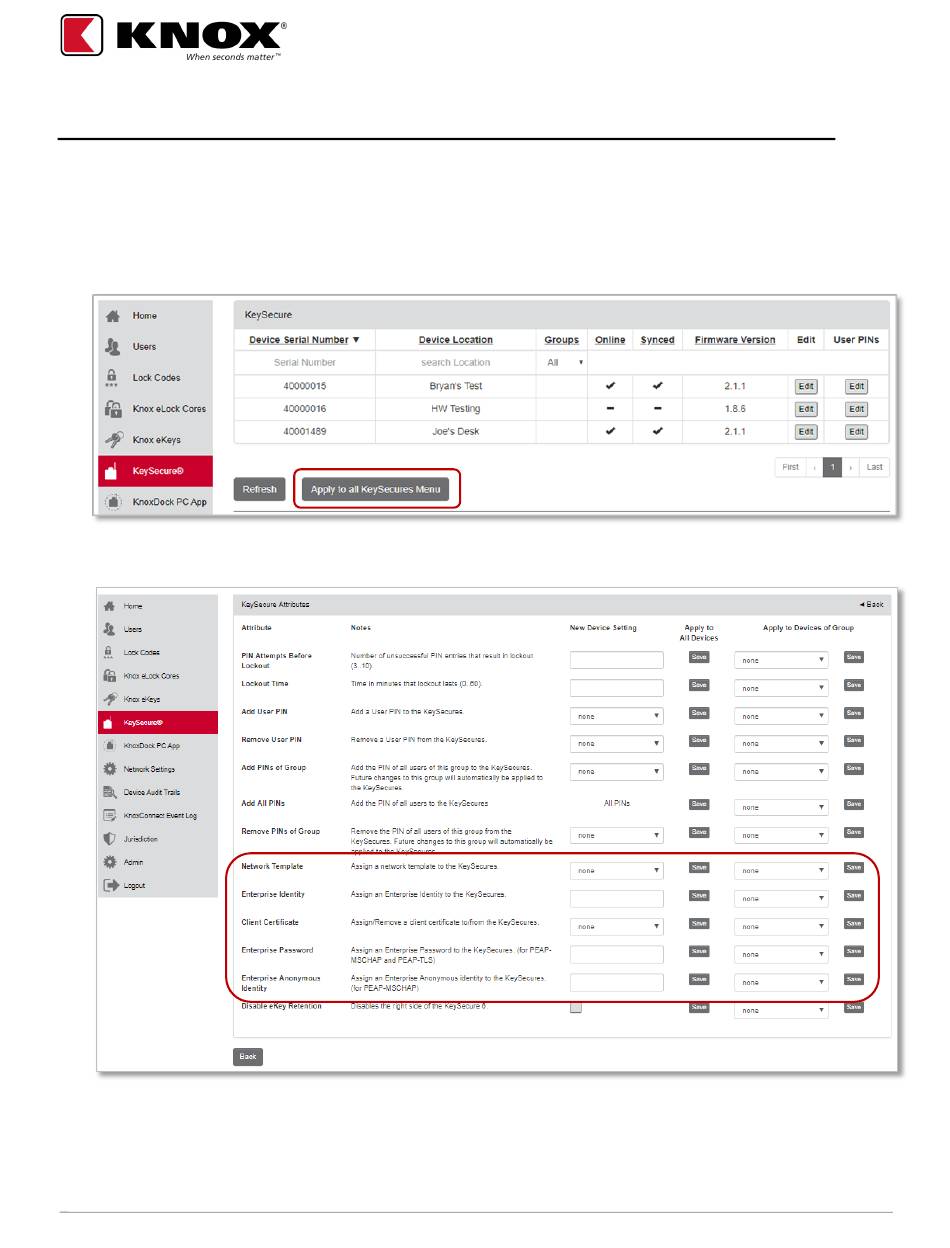950x1248 pixels.
Task: Open KnoxDock PC App in device list sidebar
Action: [x=155, y=502]
